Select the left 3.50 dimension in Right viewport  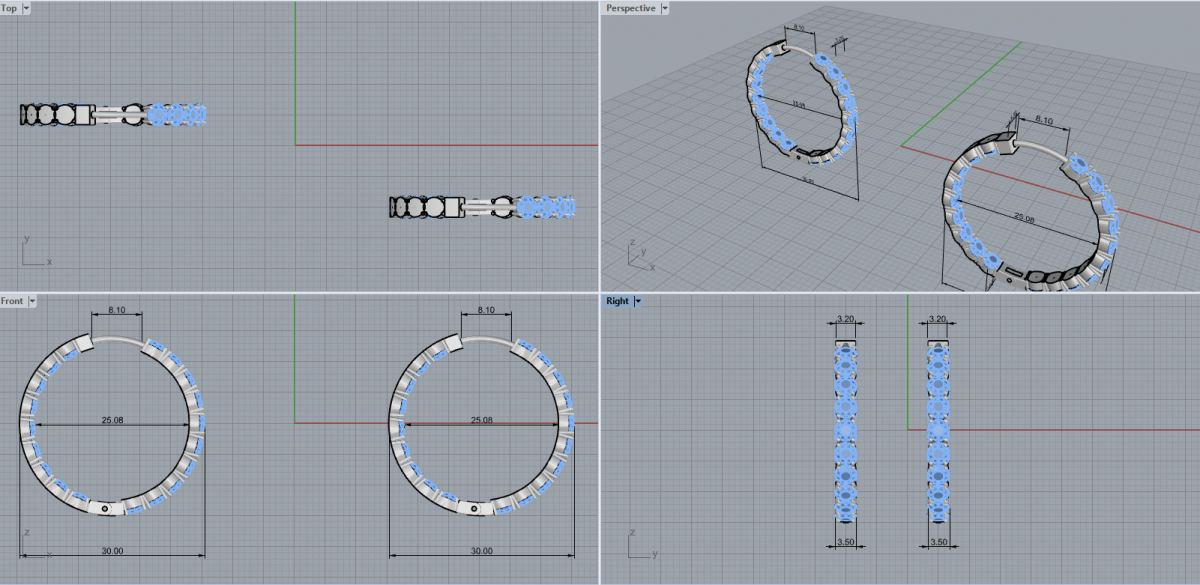[846, 542]
